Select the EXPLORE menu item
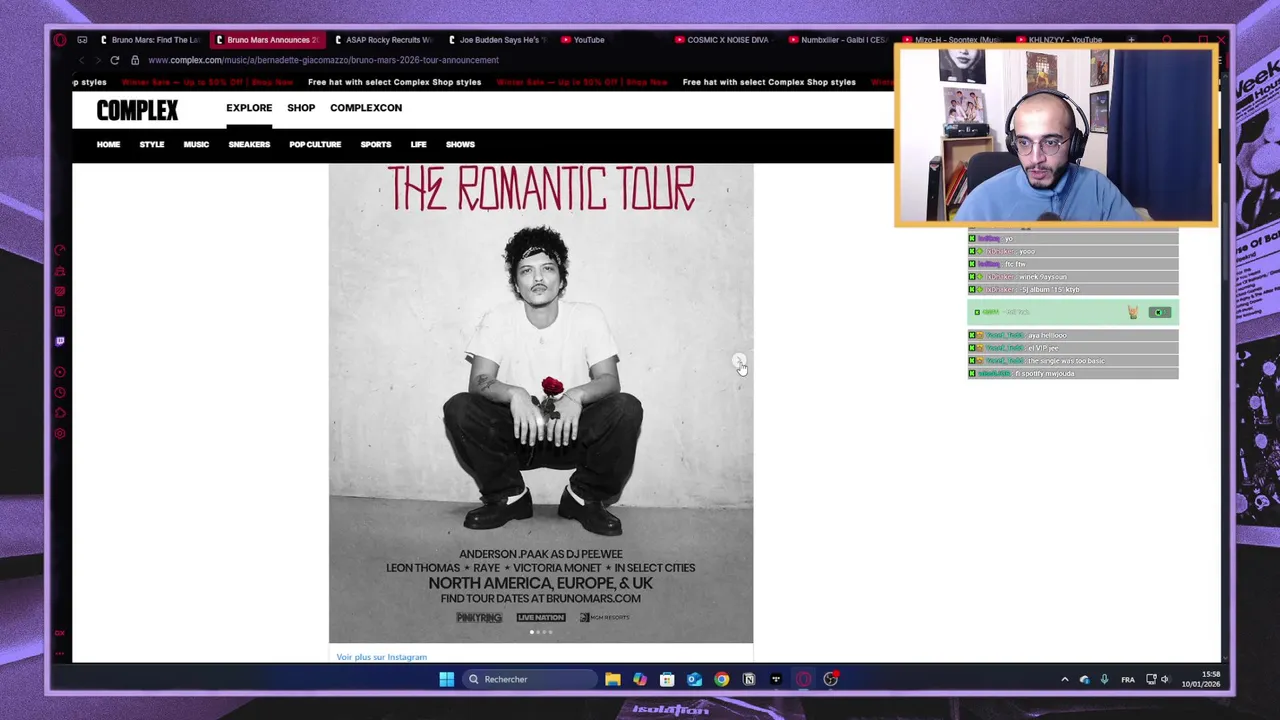Viewport: 1280px width, 720px height. (249, 108)
